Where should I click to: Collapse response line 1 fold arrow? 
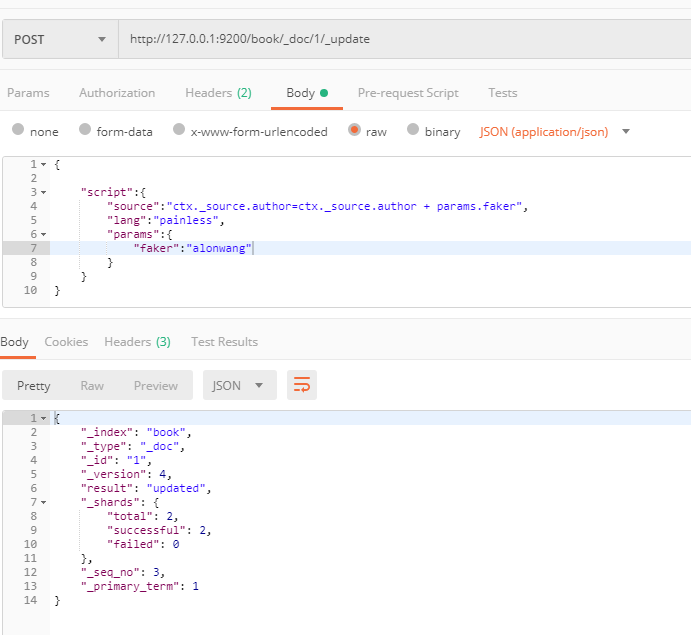click(44, 418)
